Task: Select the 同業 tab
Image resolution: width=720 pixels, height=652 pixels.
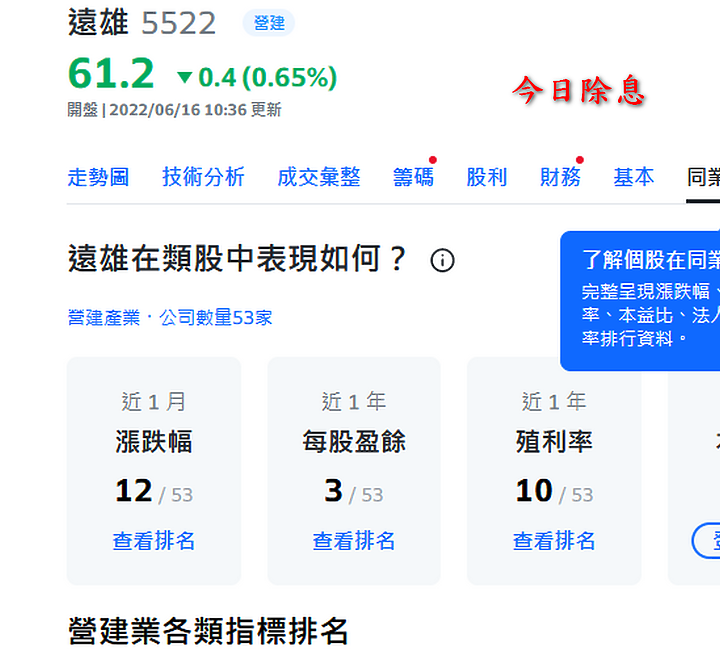Action: coord(703,177)
